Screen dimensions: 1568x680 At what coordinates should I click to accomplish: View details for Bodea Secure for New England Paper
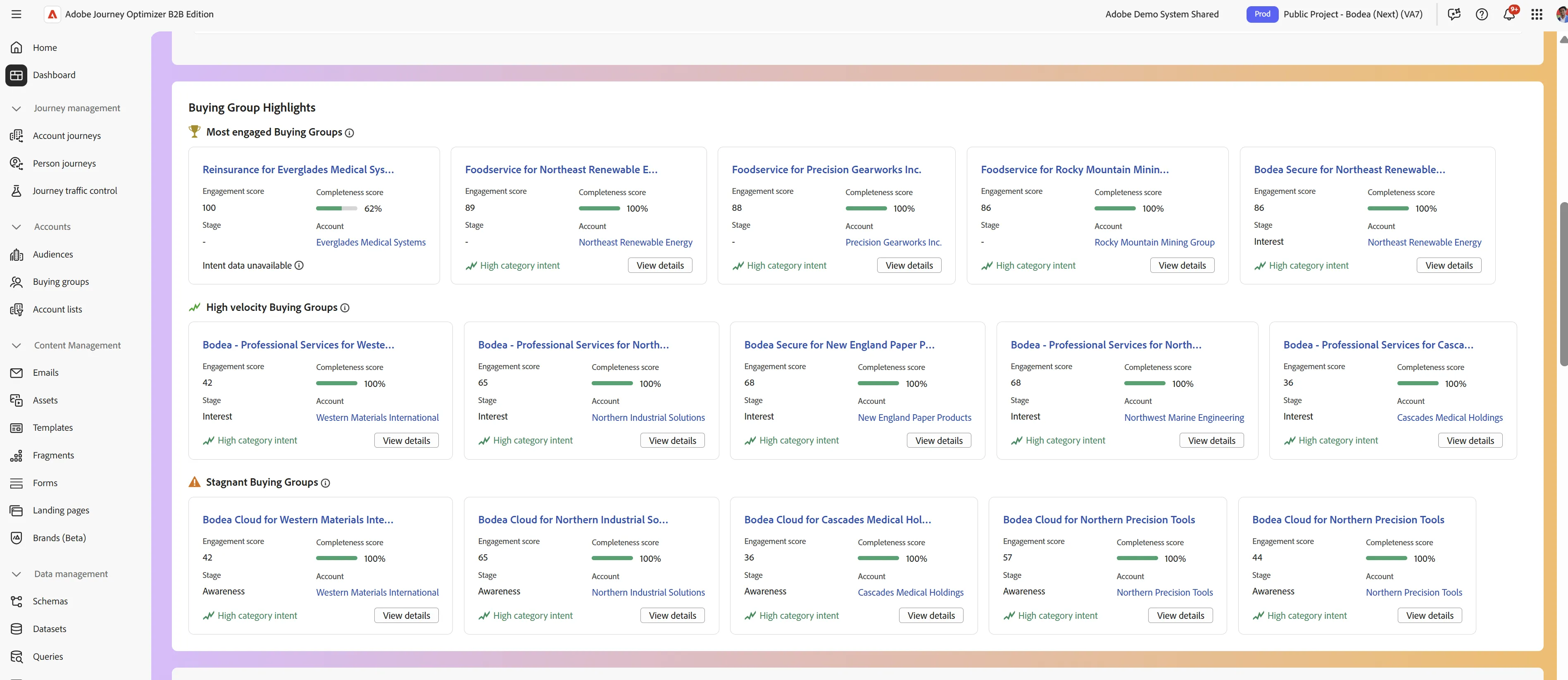(x=939, y=441)
